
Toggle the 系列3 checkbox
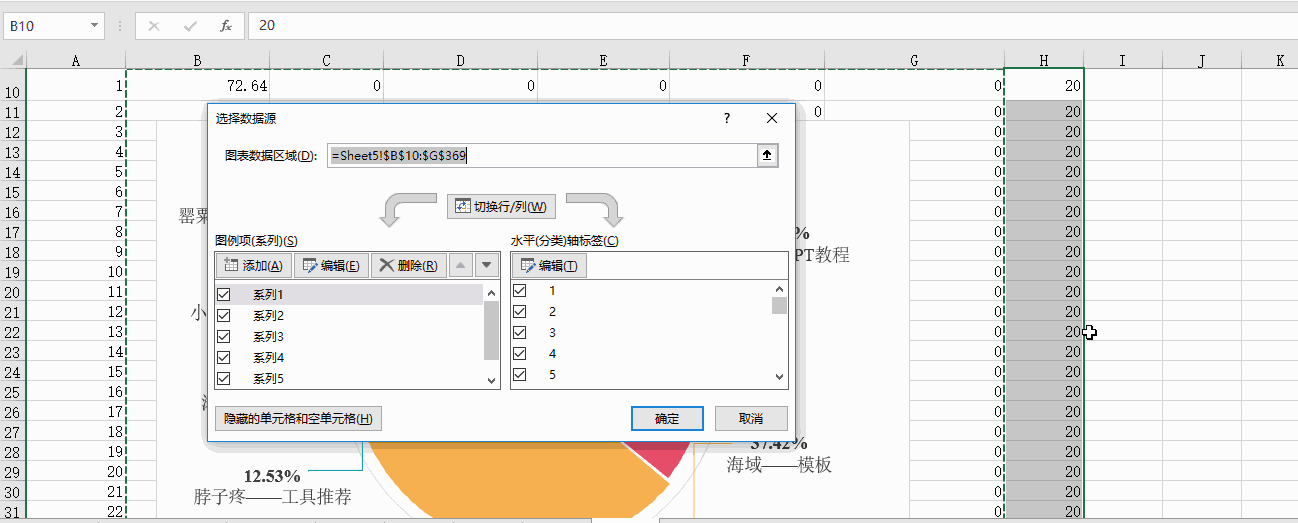click(x=224, y=336)
